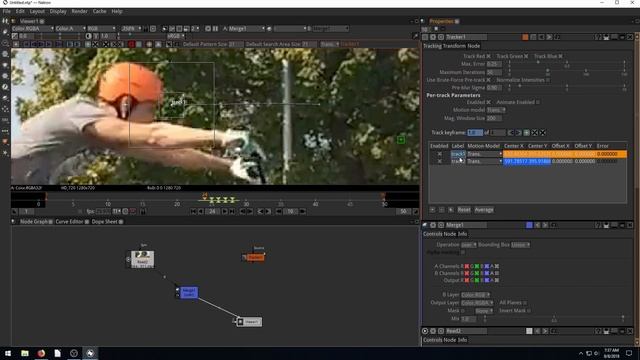Add a track keyframe with the plus icon
This screenshot has width=640, height=360.
527,133
